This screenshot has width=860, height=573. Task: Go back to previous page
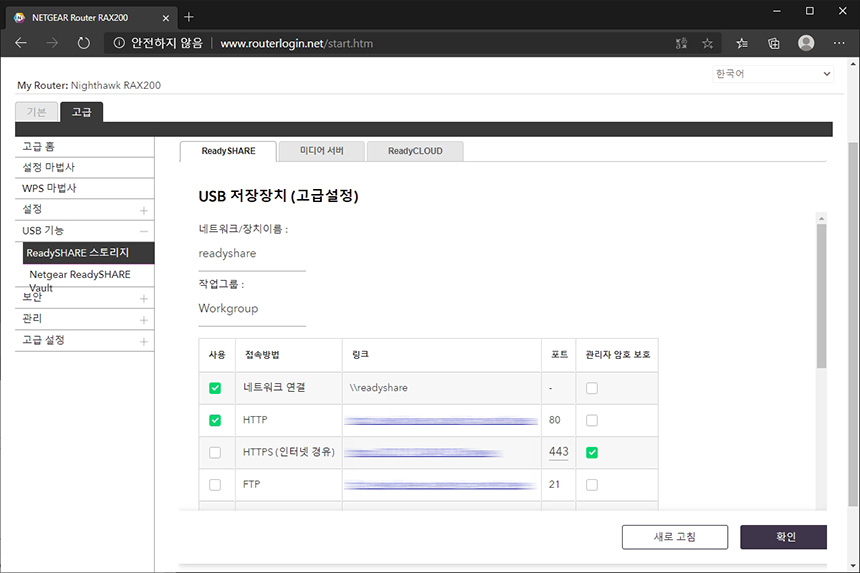21,43
